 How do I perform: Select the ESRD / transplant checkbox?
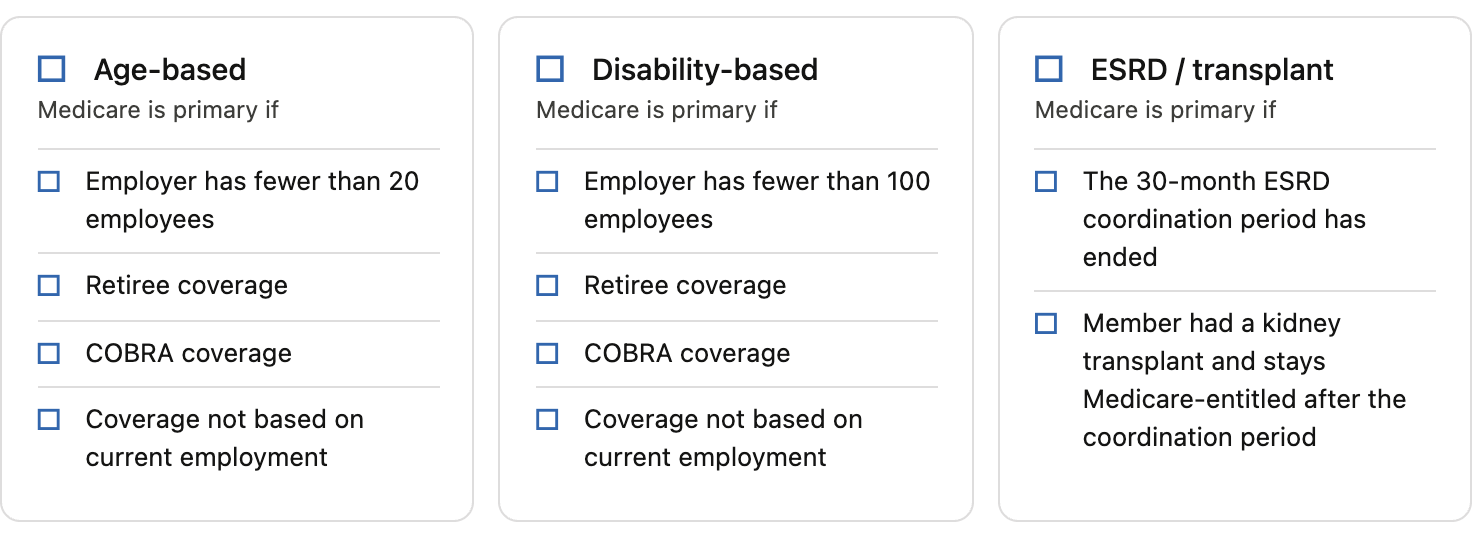coord(1048,69)
